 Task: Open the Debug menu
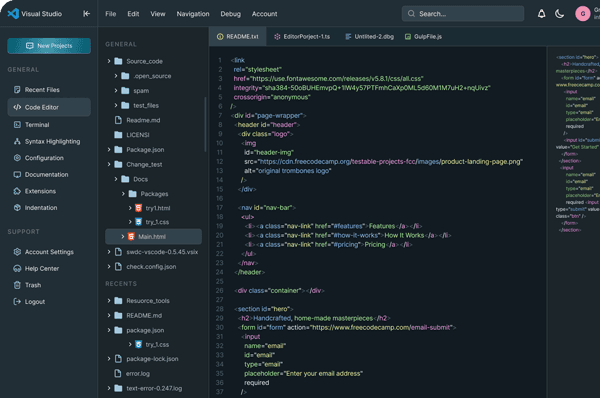click(230, 14)
